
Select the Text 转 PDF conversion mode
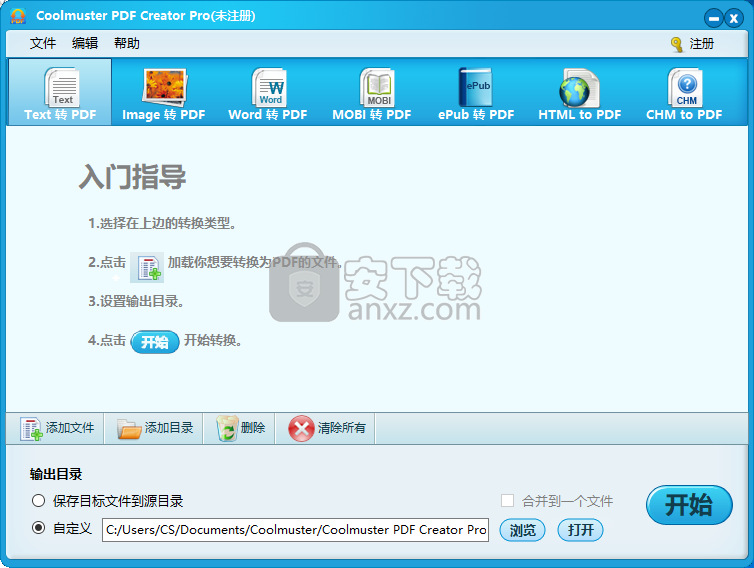tap(60, 92)
